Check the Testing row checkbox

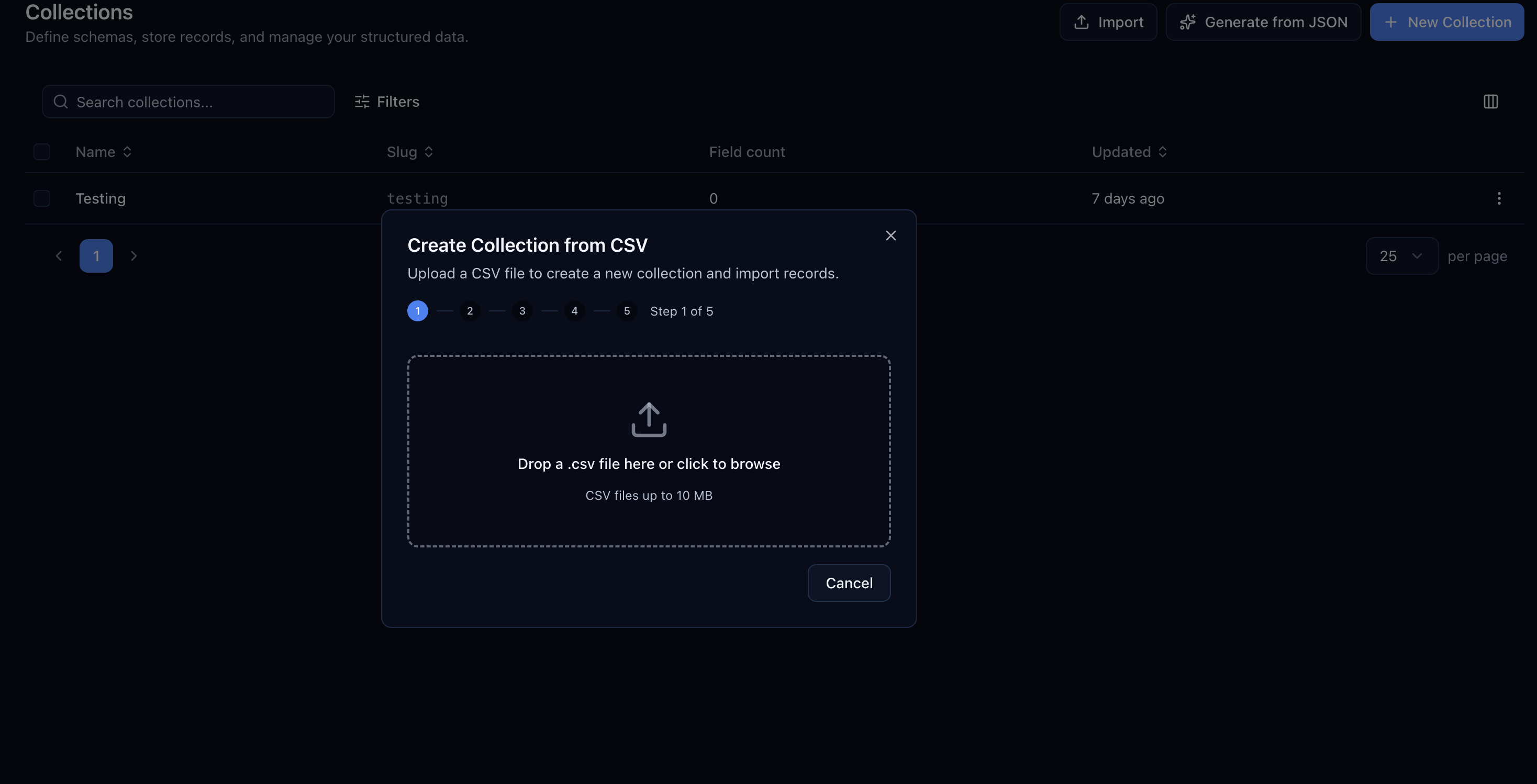coord(42,199)
